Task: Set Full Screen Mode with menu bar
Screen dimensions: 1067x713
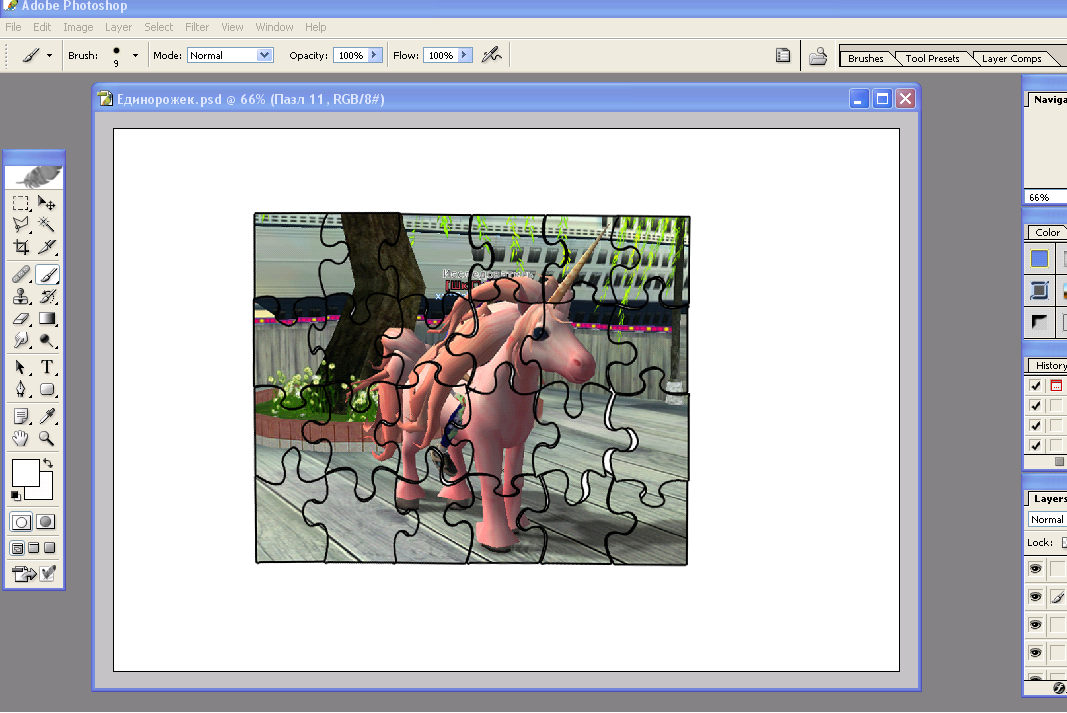Action: pyautogui.click(x=34, y=548)
